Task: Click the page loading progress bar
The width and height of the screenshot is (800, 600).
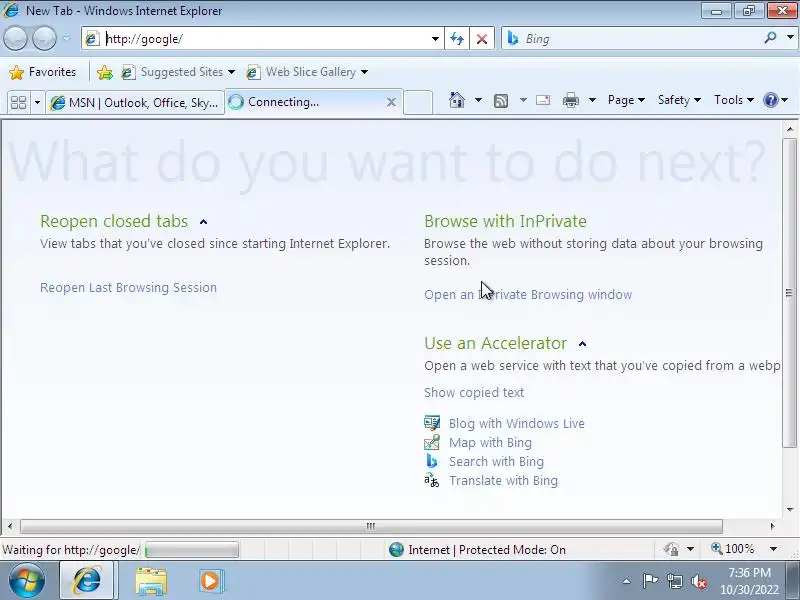Action: pos(191,550)
